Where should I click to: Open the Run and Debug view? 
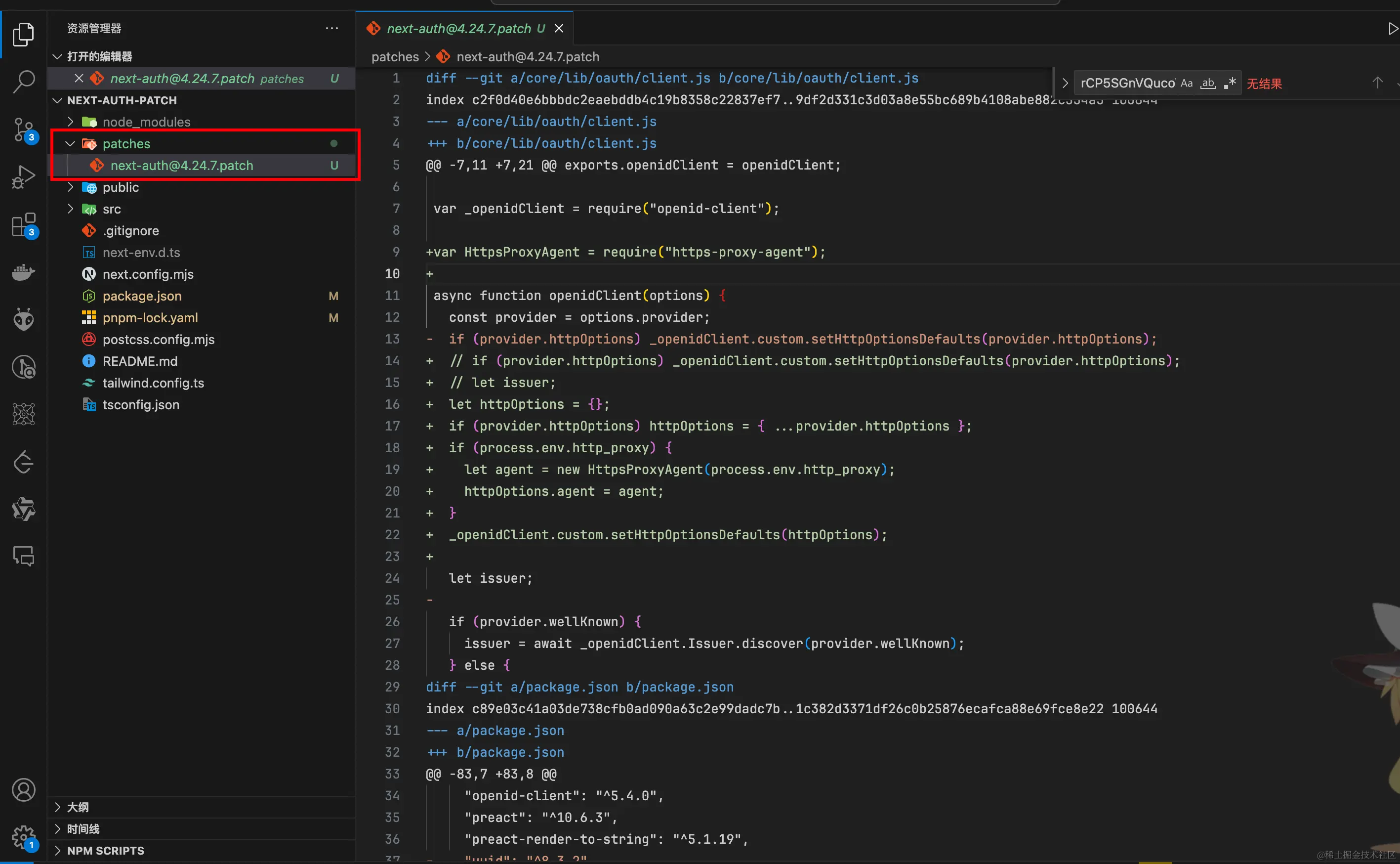coord(23,177)
